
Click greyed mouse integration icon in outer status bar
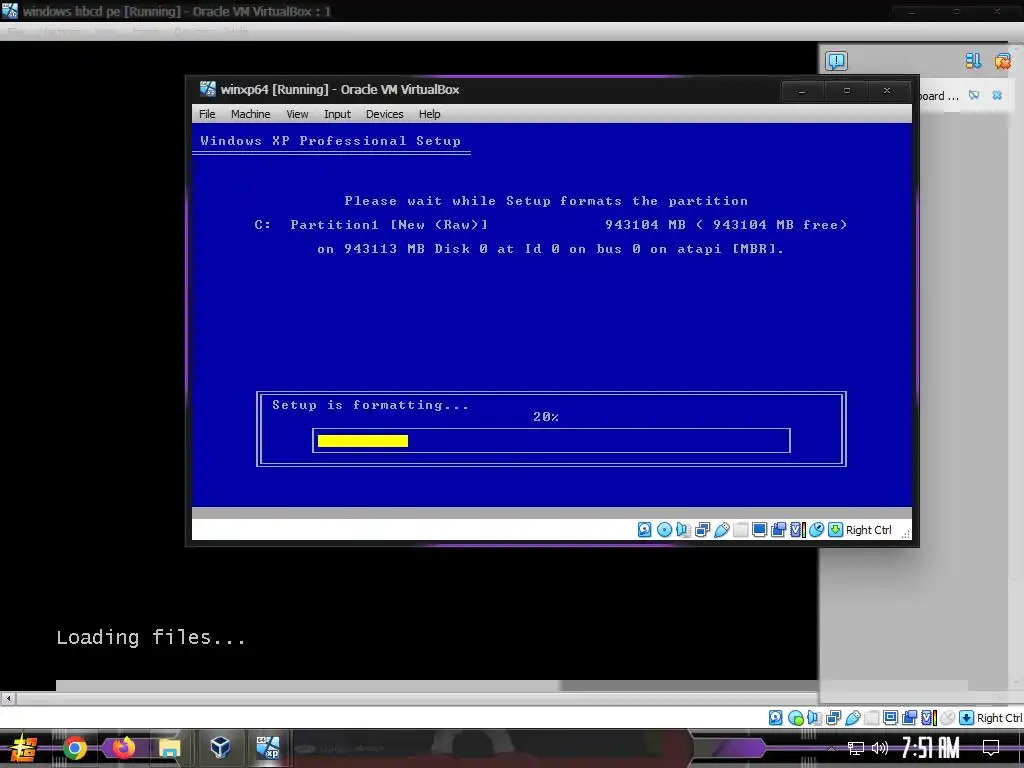point(948,718)
